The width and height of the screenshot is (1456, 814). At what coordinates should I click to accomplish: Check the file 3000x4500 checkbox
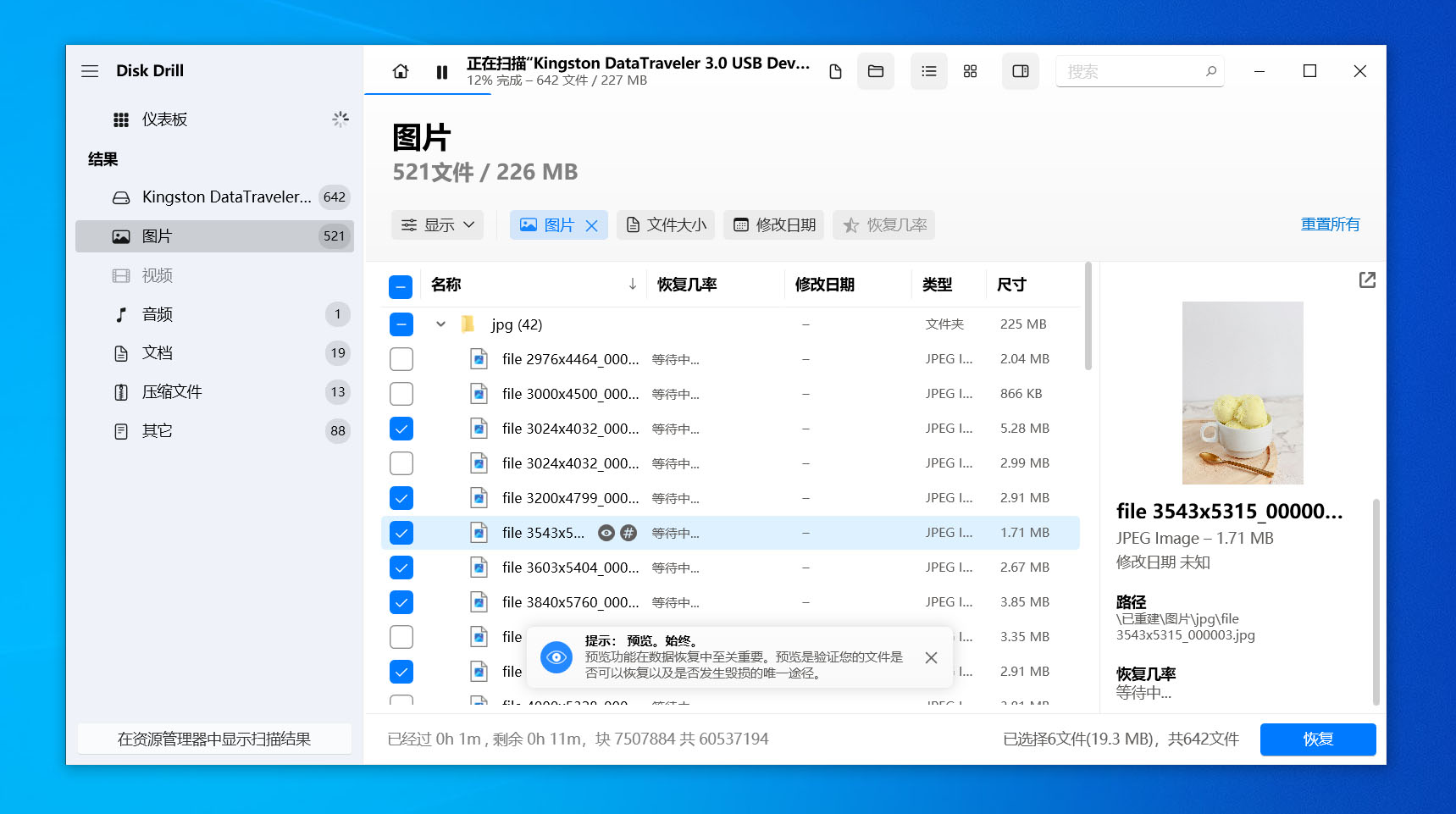point(401,394)
